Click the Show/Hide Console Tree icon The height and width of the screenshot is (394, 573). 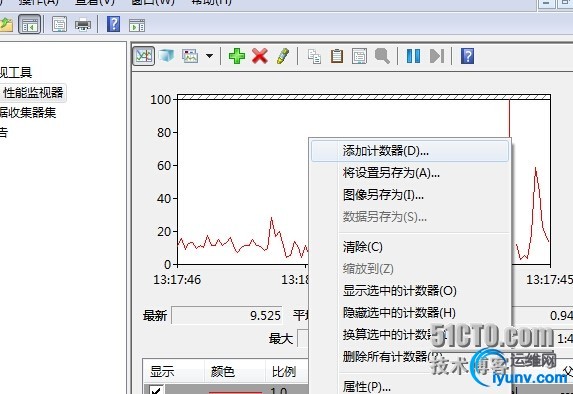[30, 24]
